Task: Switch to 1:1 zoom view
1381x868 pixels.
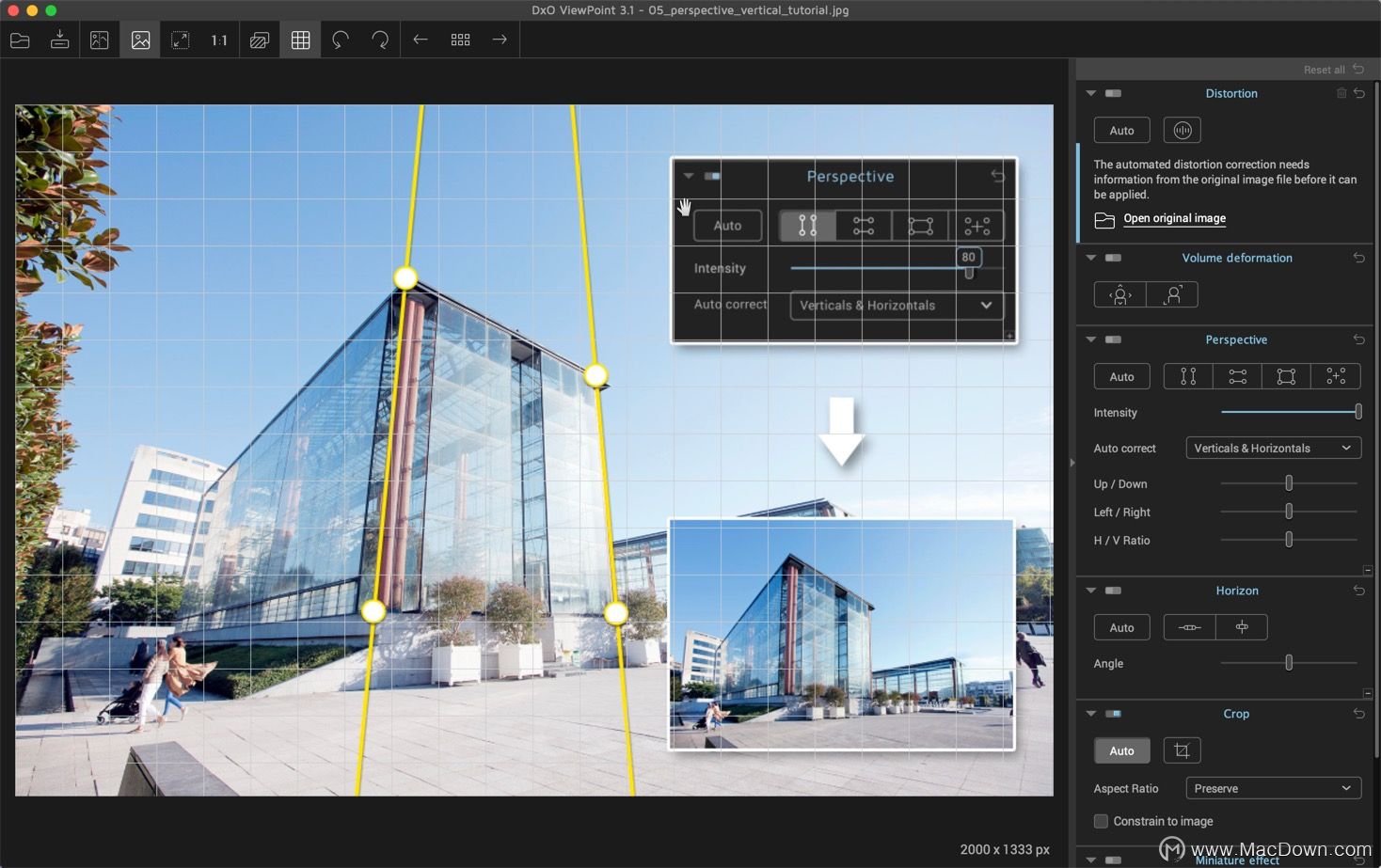Action: [x=218, y=39]
